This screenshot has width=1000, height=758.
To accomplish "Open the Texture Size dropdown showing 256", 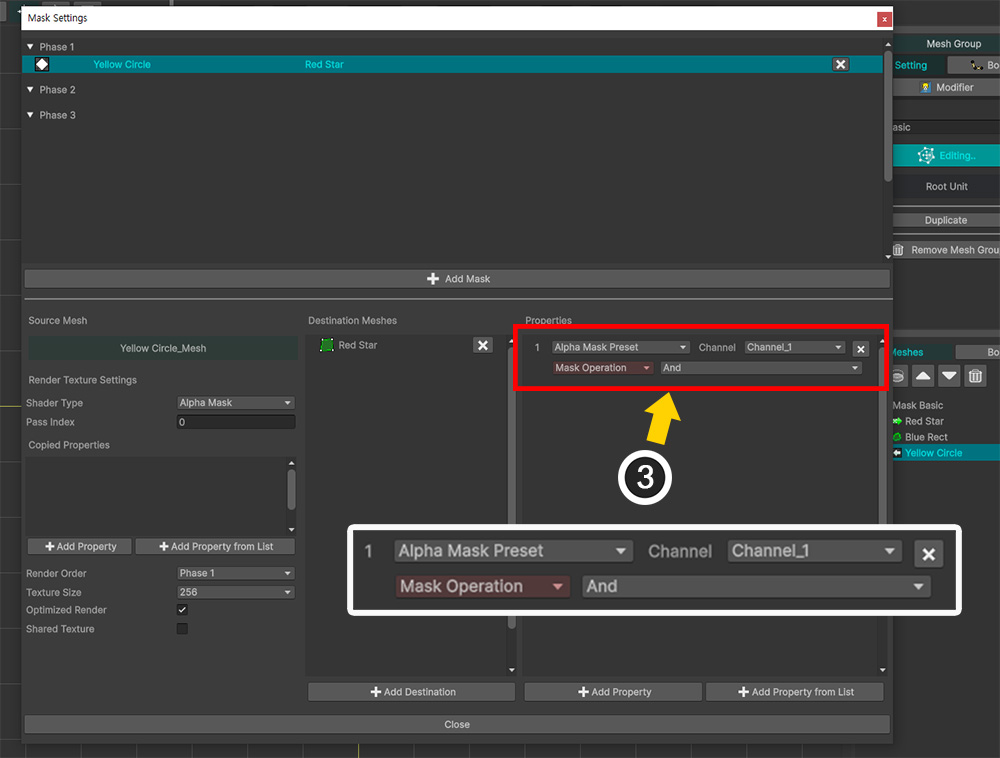I will (235, 592).
